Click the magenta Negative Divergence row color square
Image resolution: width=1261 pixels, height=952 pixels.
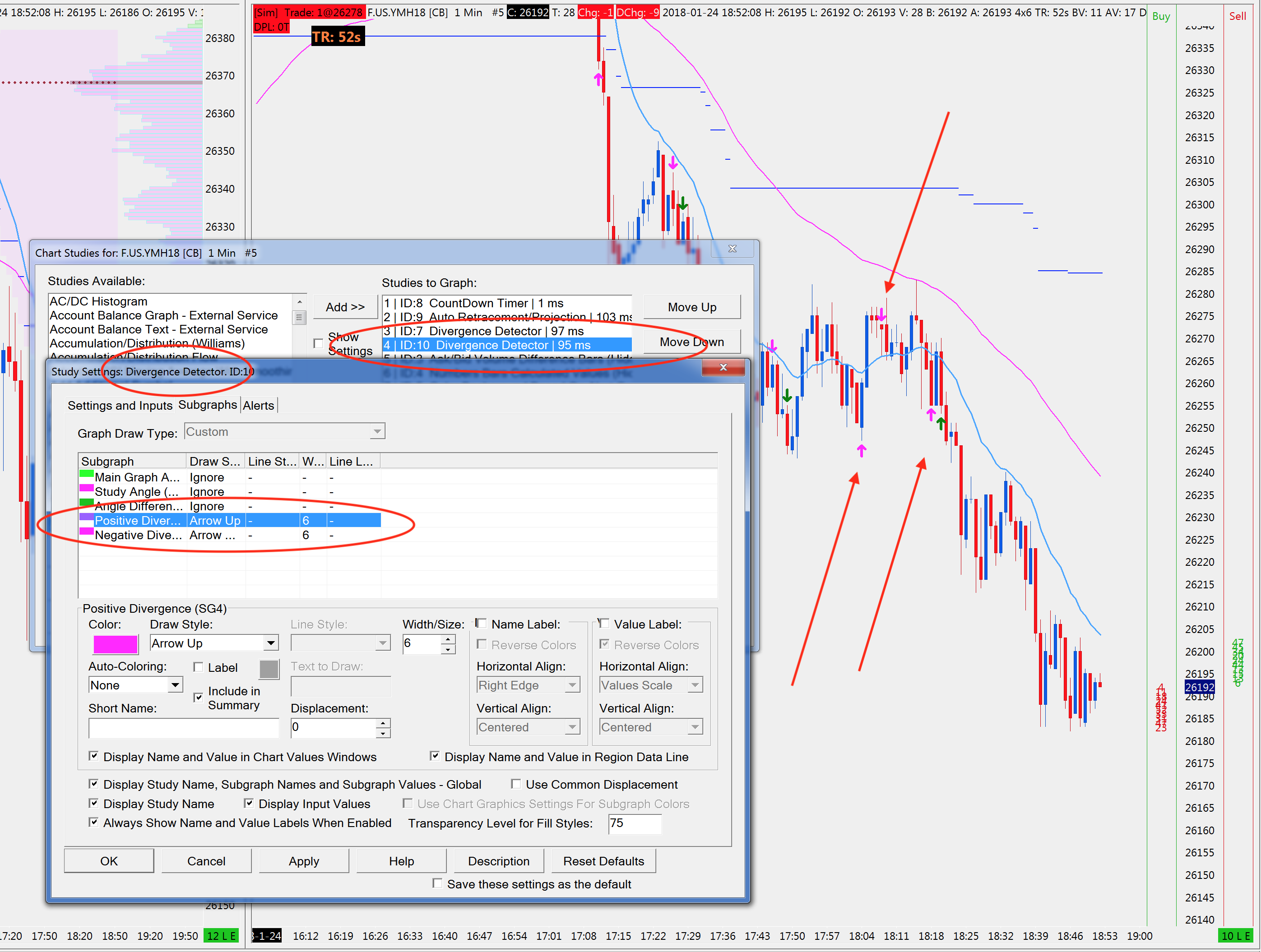(x=87, y=532)
